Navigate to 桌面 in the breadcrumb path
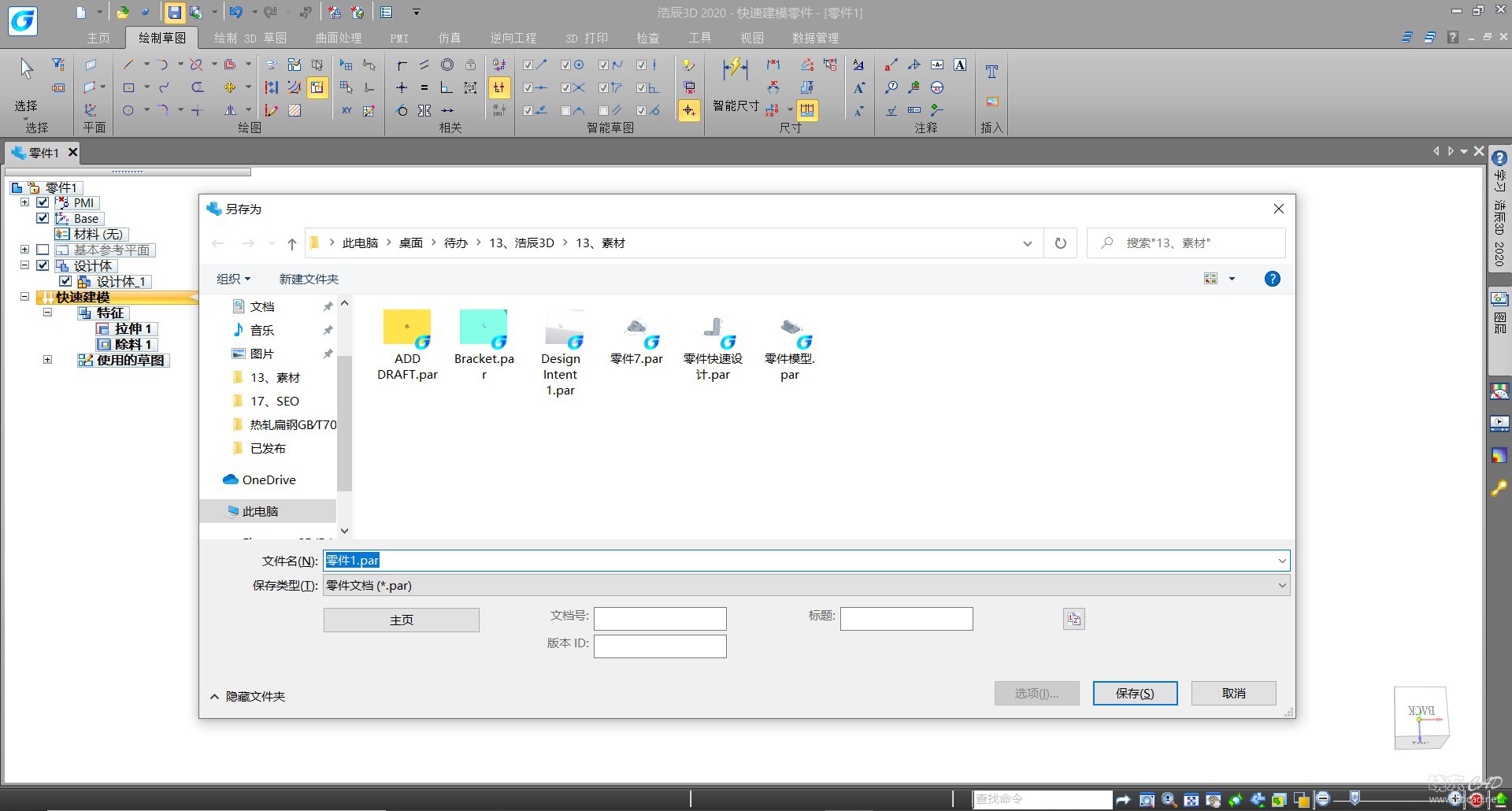This screenshot has height=811, width=1512. 411,243
